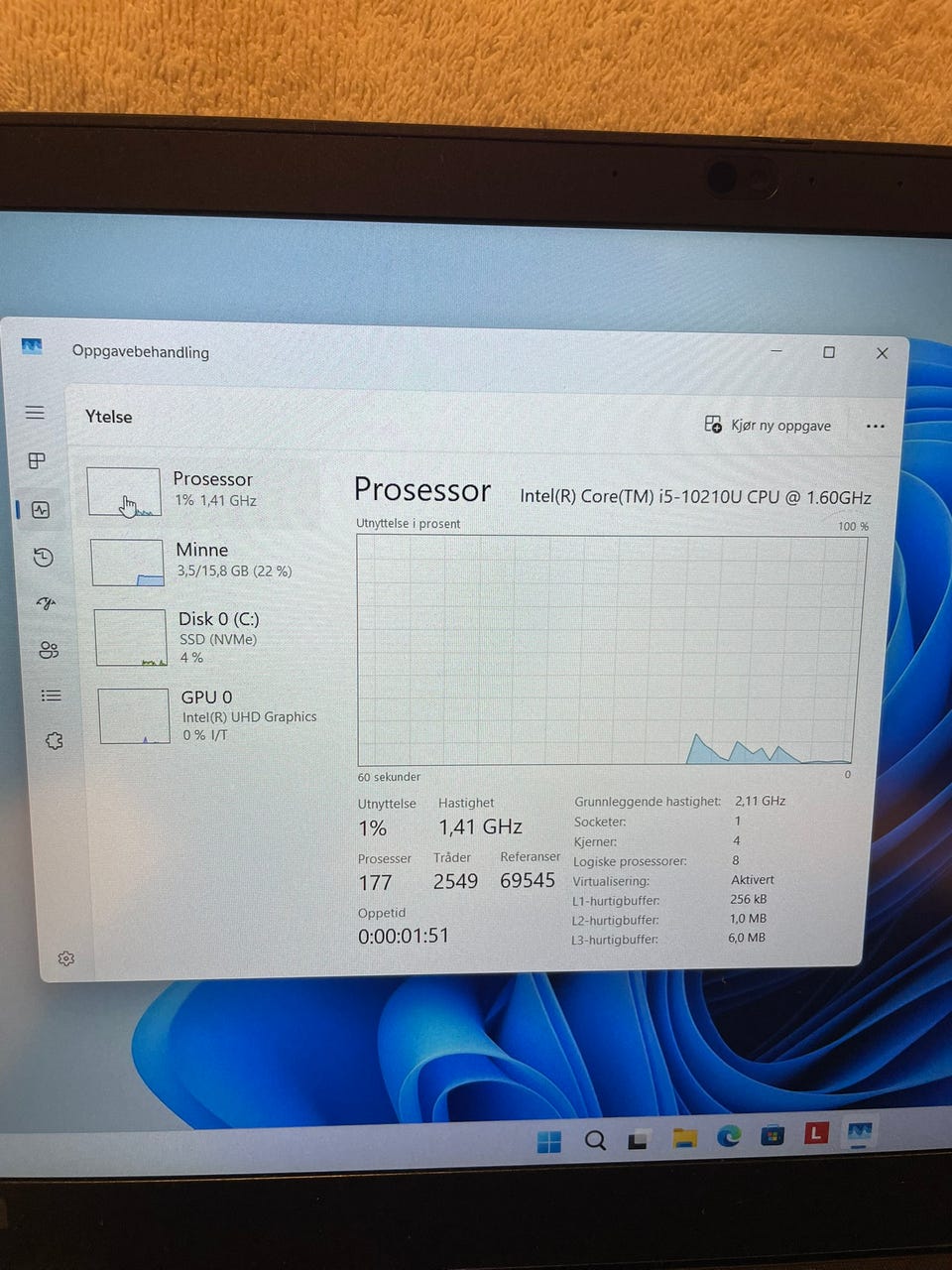This screenshot has width=952, height=1270.
Task: Switch to the Processes page icon
Action: tap(37, 460)
